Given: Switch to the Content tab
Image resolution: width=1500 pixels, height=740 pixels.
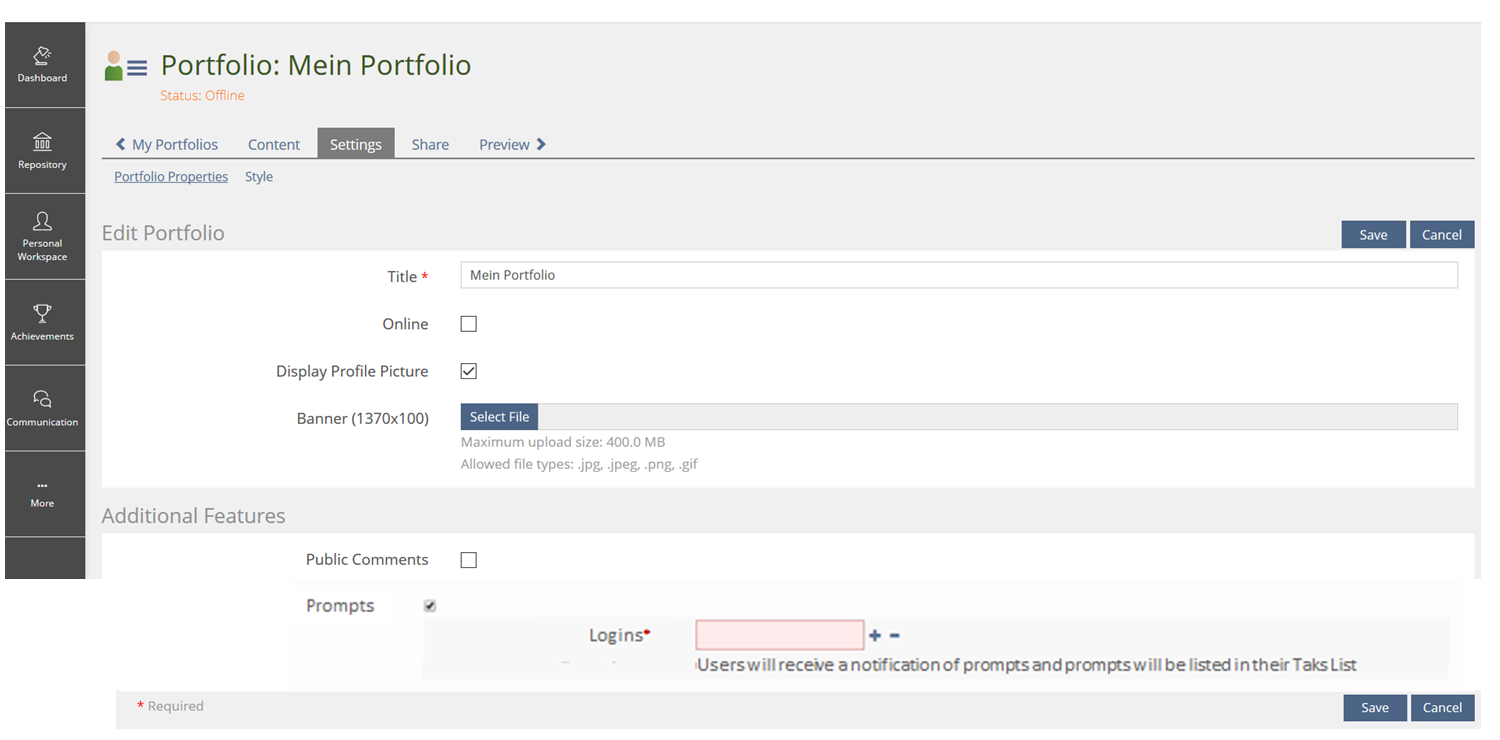Looking at the screenshot, I should pos(274,145).
